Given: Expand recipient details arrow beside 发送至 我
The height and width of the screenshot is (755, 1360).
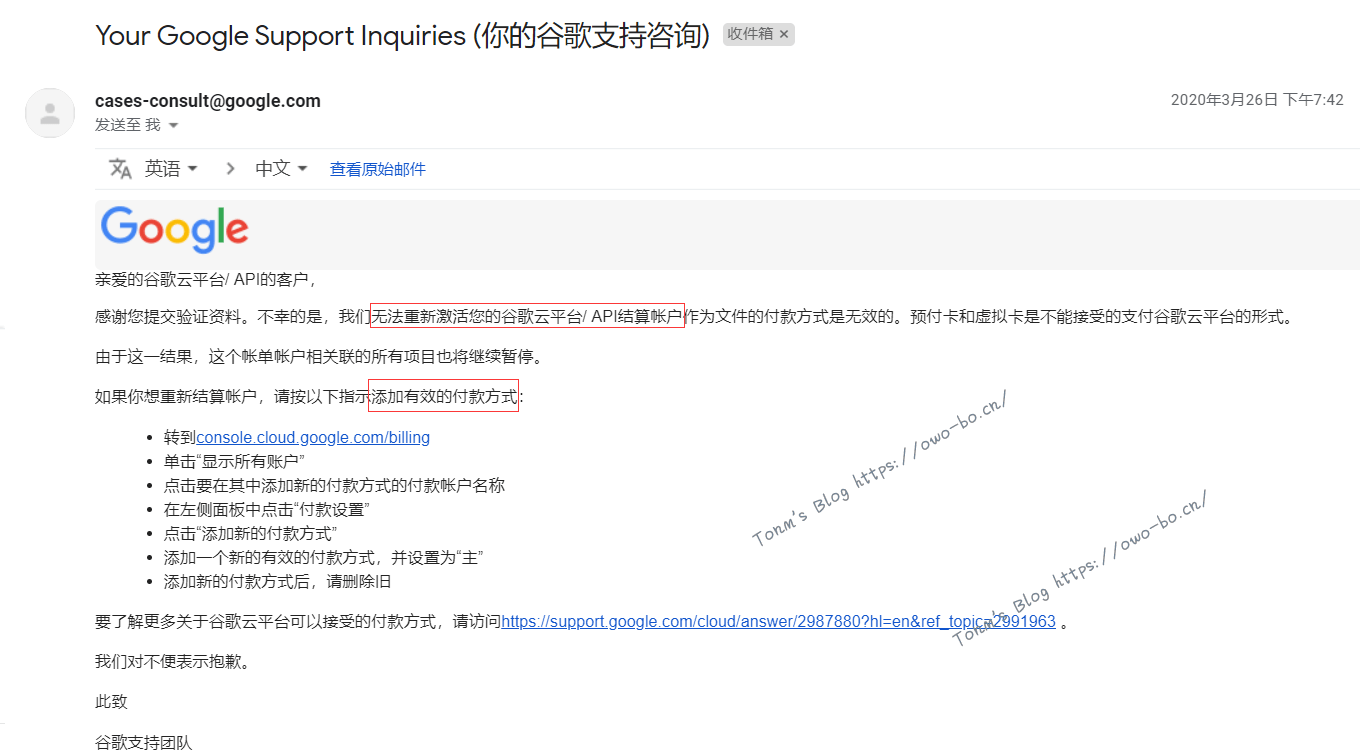Looking at the screenshot, I should coord(173,126).
